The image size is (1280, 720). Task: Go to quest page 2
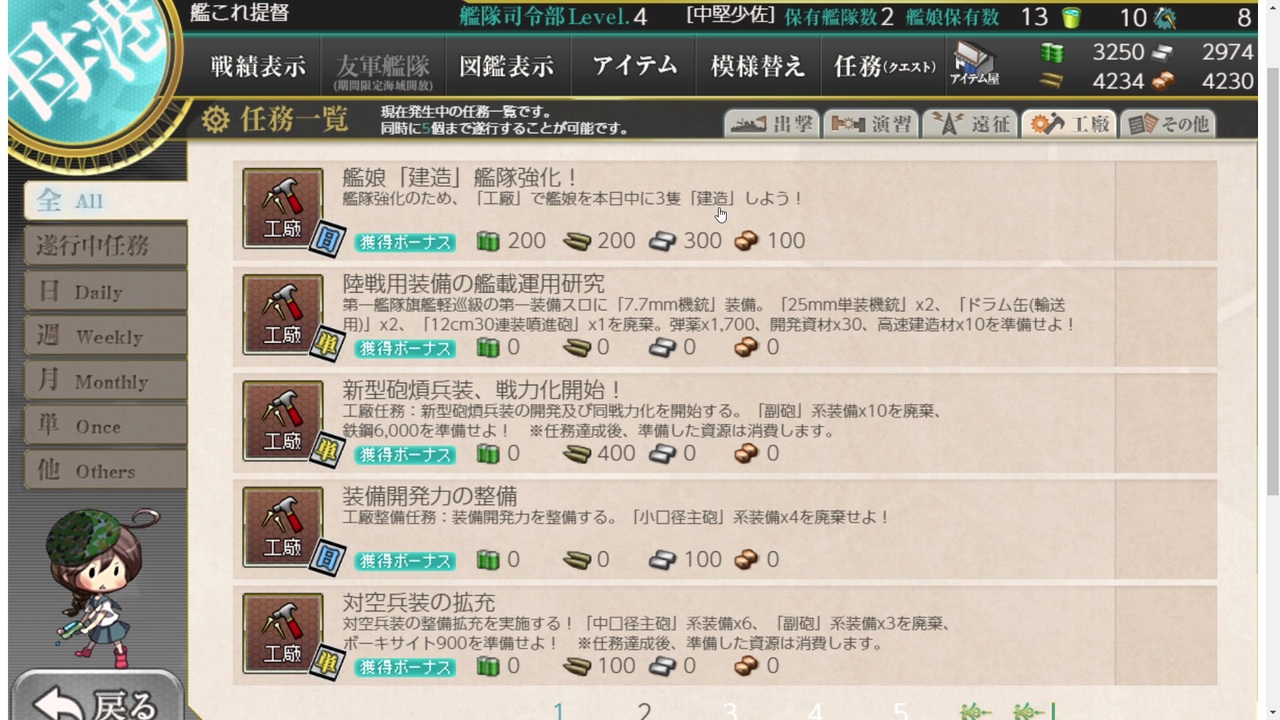pos(644,711)
